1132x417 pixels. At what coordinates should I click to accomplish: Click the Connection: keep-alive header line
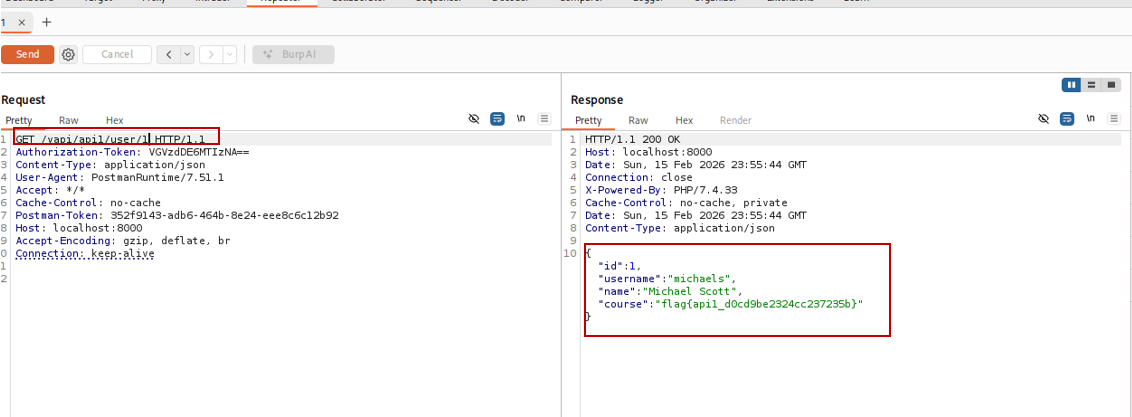coord(85,253)
